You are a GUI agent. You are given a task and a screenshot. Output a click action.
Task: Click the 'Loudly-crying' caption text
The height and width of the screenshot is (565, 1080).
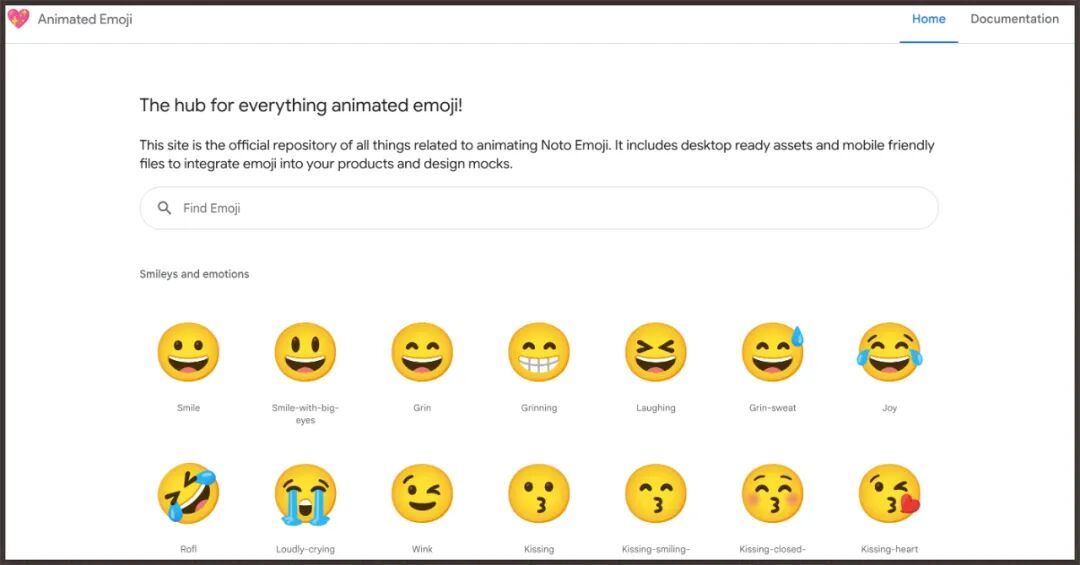[x=305, y=549]
